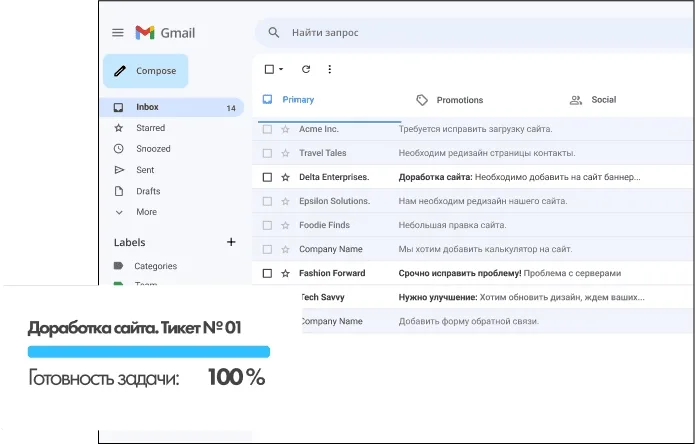The height and width of the screenshot is (444, 695).
Task: Focus the Найти запрос search field
Action: pyautogui.click(x=474, y=33)
